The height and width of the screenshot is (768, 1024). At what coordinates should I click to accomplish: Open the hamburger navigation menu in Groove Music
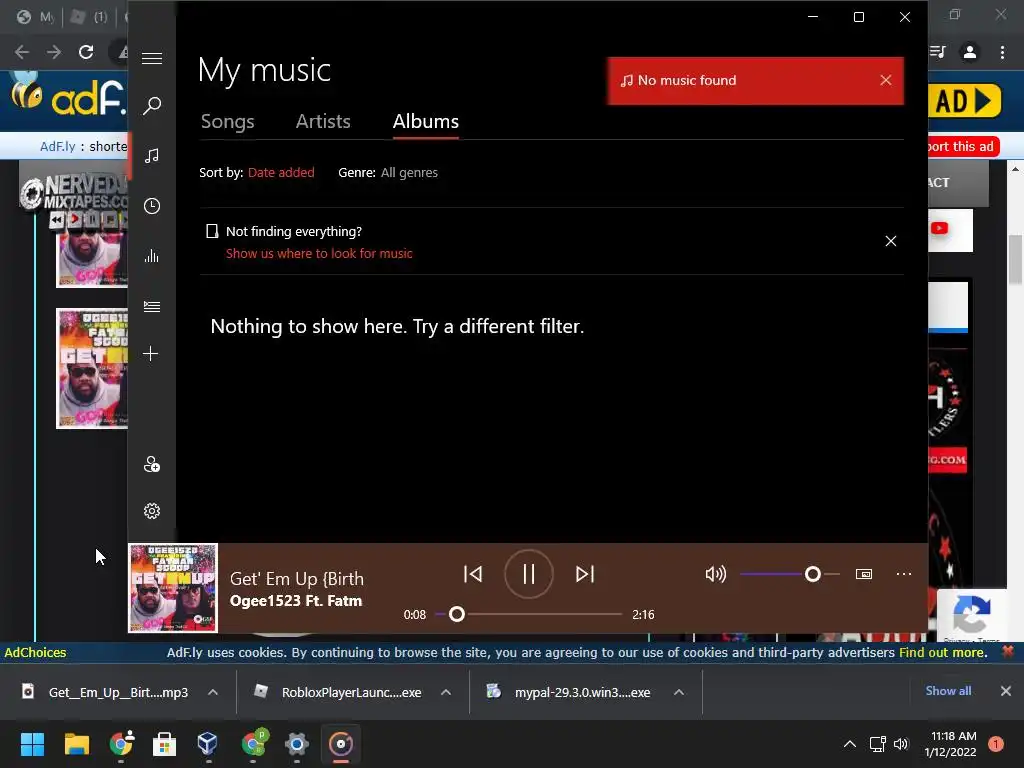tap(152, 58)
